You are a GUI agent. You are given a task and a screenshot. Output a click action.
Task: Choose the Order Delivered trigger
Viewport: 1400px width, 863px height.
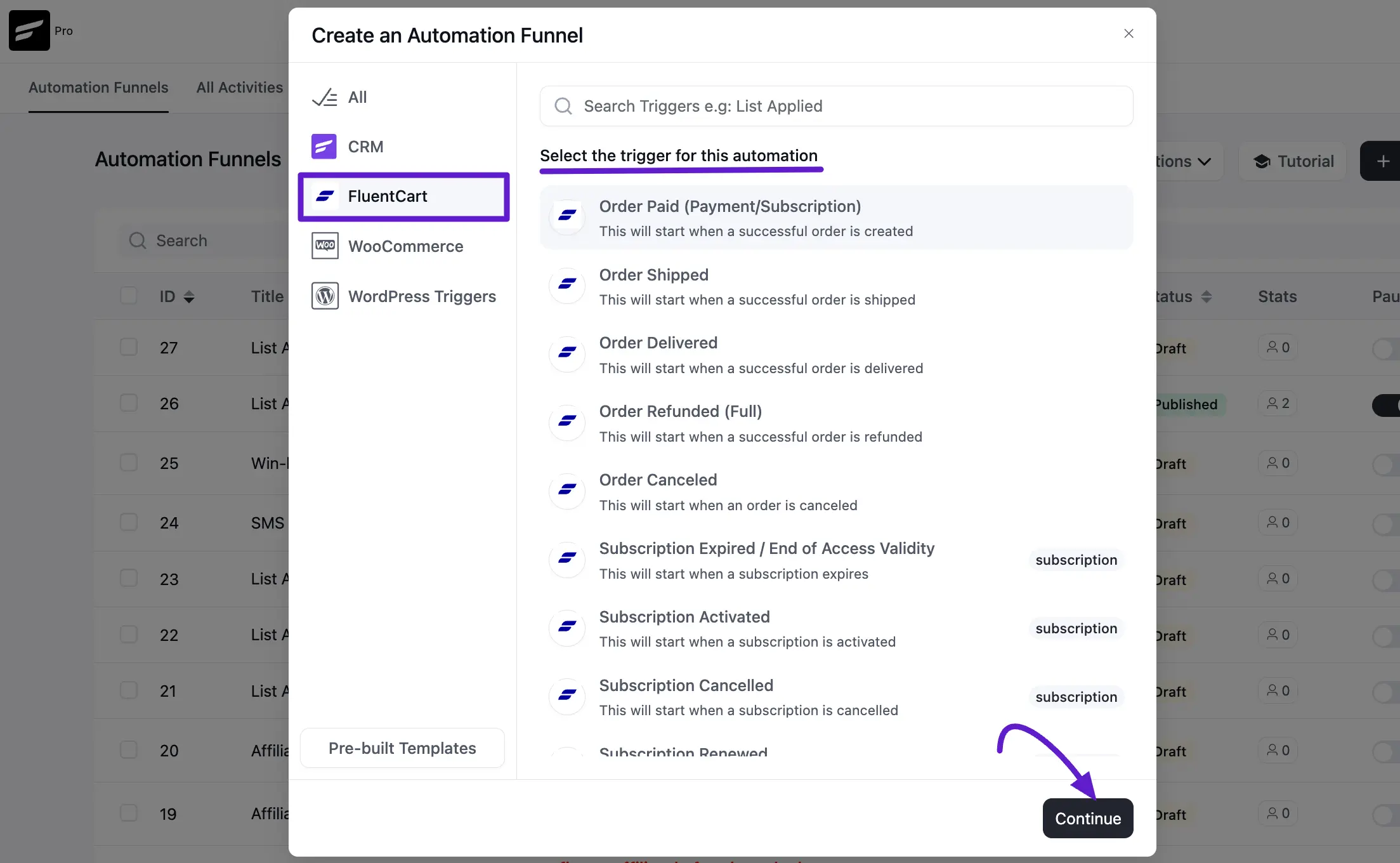click(836, 355)
